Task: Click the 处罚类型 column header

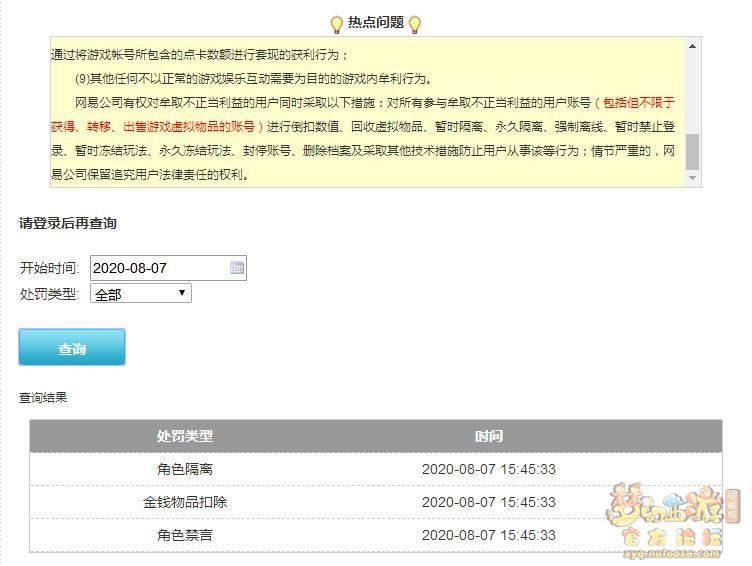Action: pyautogui.click(x=185, y=436)
